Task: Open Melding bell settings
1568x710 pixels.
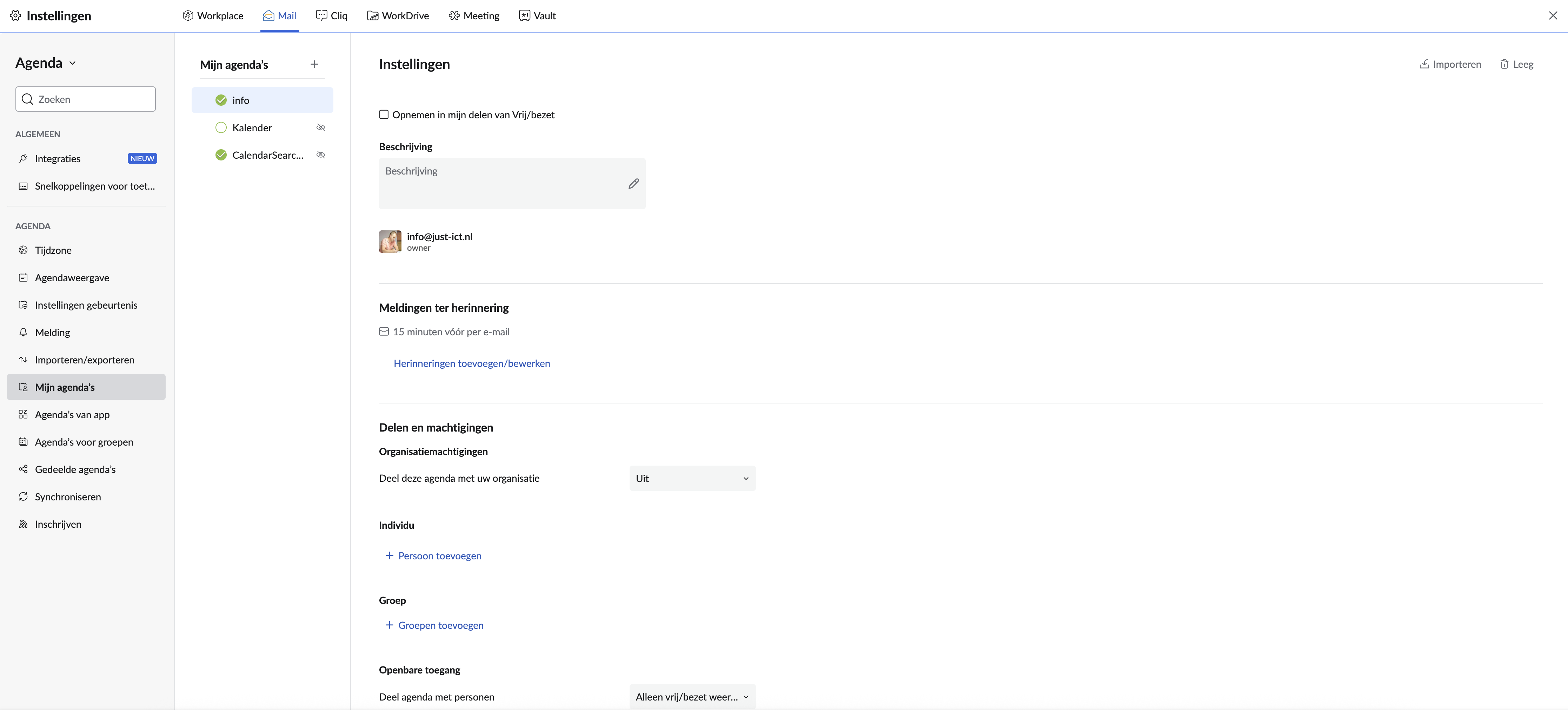Action: pyautogui.click(x=52, y=333)
